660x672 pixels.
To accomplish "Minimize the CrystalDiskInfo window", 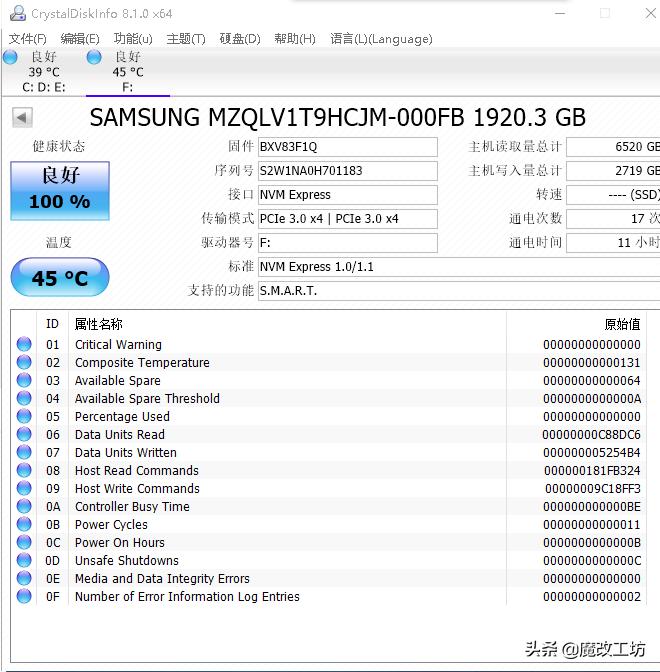I will (560, 13).
